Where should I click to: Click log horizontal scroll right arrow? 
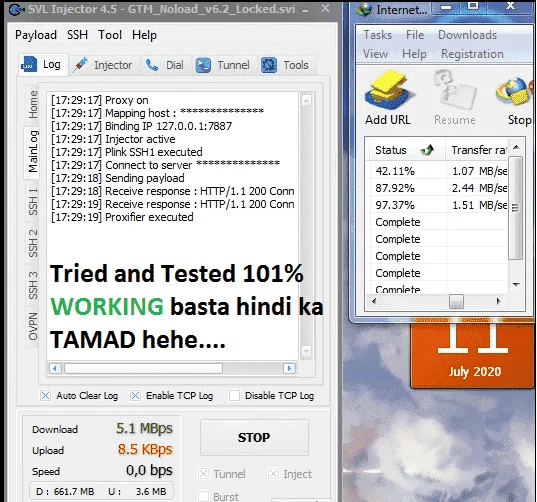pyautogui.click(x=289, y=368)
